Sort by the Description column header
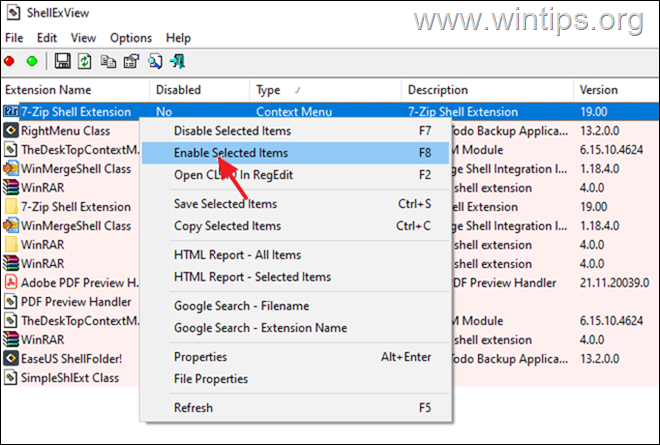This screenshot has width=660, height=445. click(487, 90)
